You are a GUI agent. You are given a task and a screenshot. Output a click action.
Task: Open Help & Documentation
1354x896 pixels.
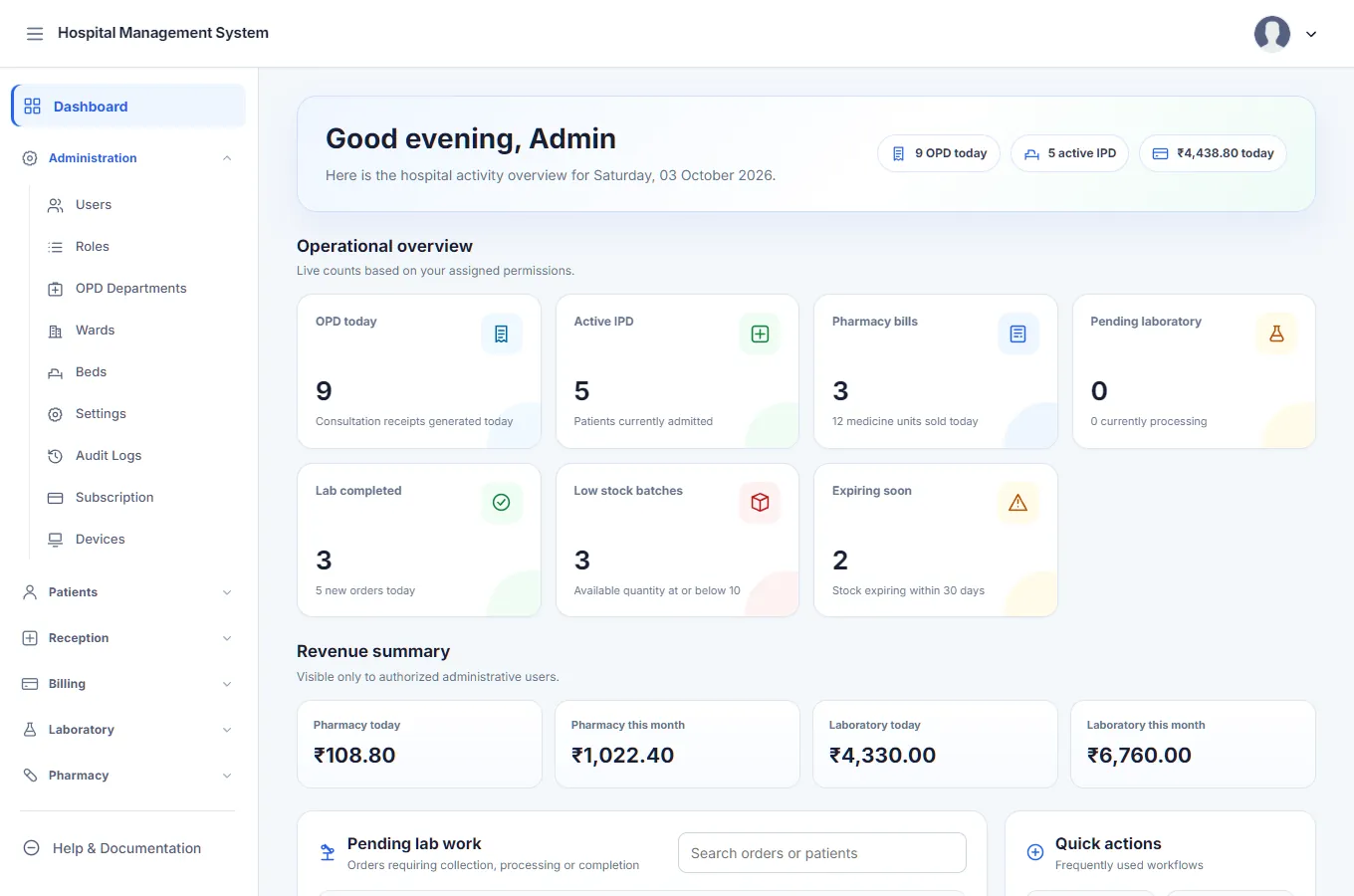(x=127, y=848)
